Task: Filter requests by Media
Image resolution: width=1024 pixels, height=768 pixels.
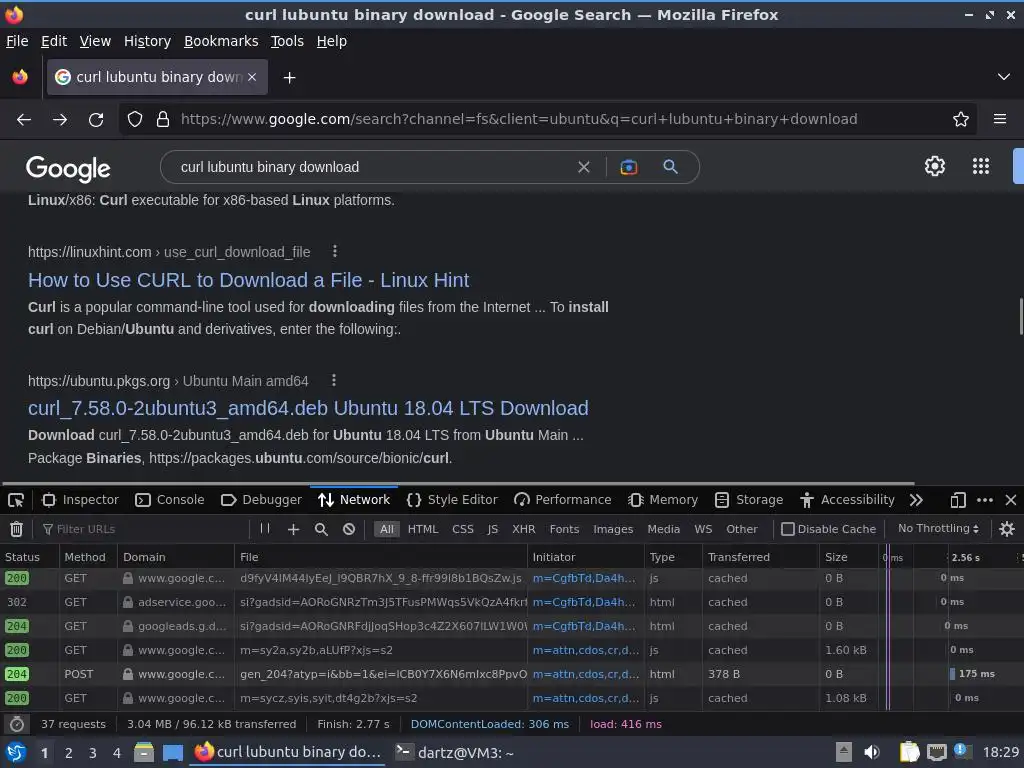Action: [664, 529]
